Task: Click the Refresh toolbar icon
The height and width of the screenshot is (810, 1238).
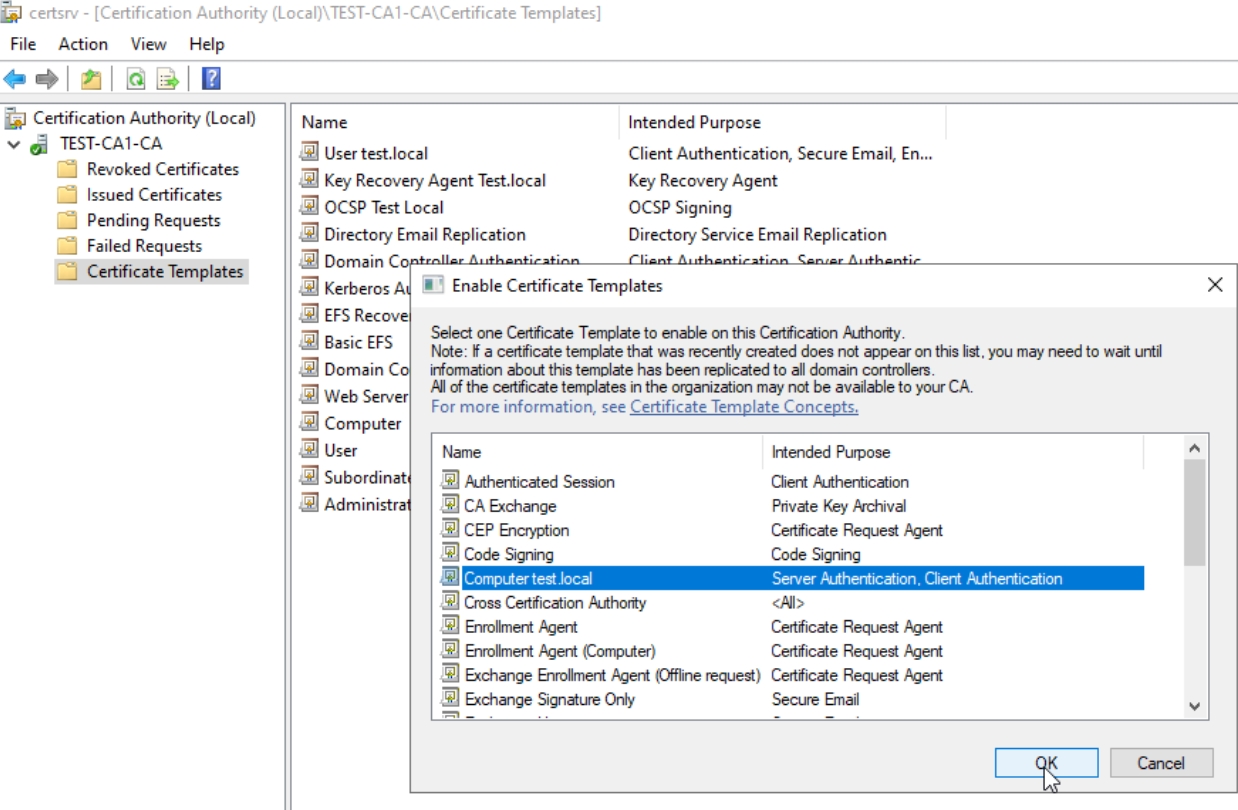Action: click(135, 79)
